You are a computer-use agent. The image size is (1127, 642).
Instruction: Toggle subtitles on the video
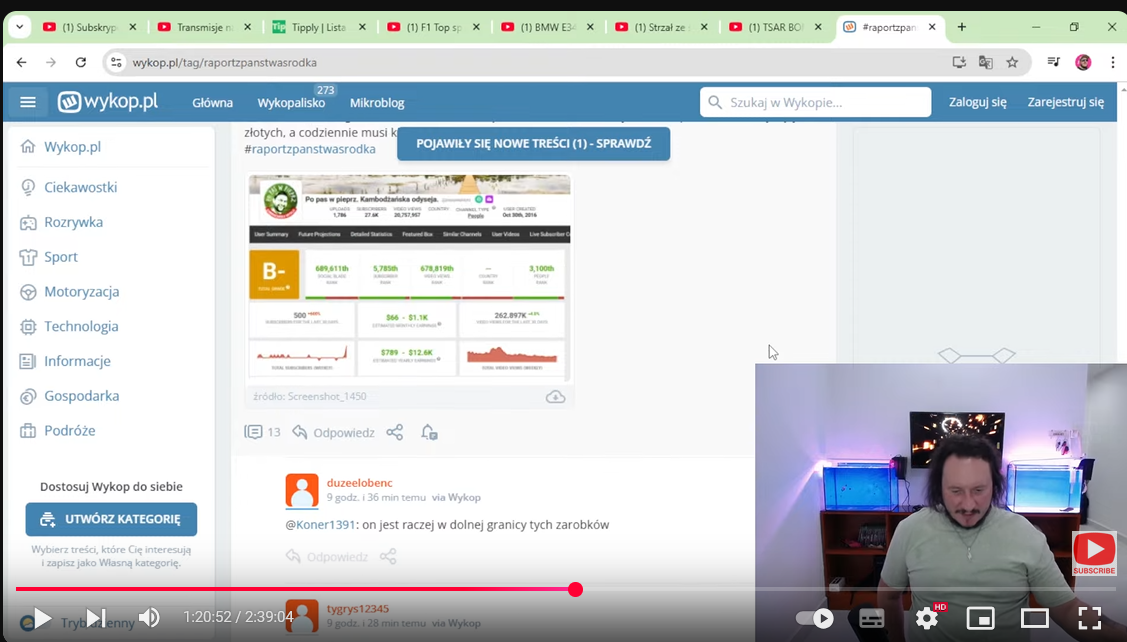[x=872, y=618]
